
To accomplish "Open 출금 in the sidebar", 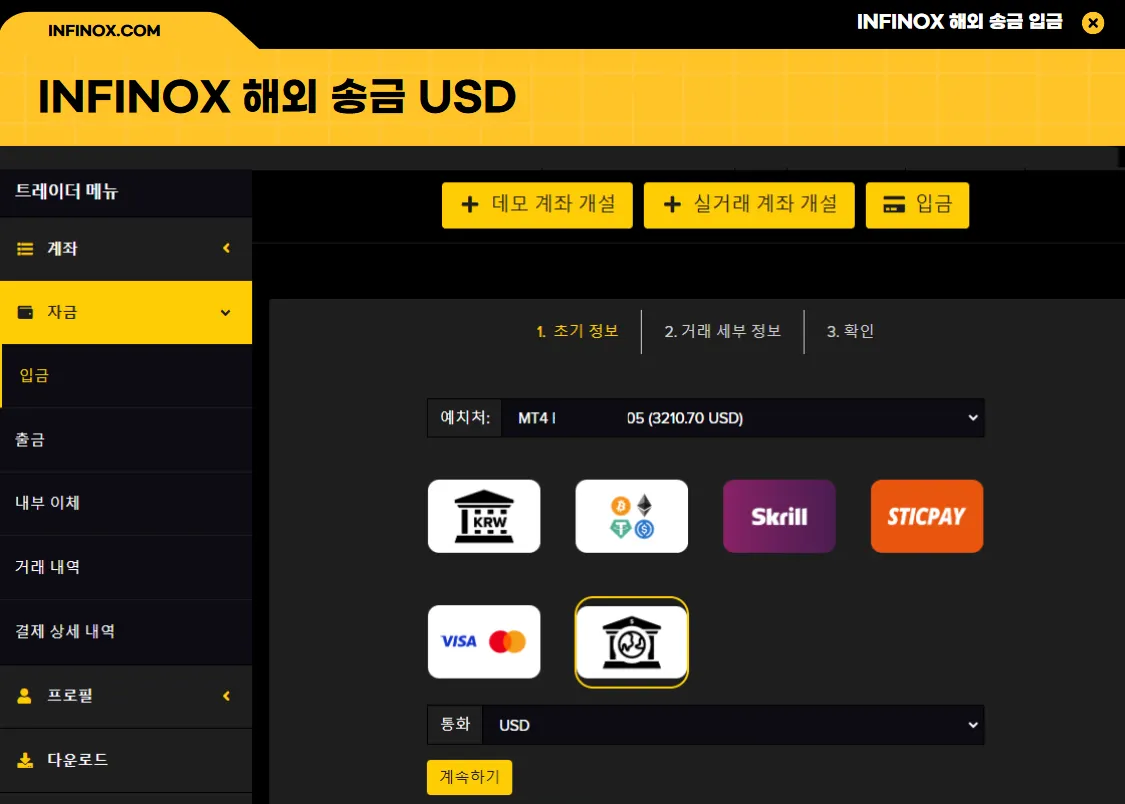I will click(x=126, y=440).
